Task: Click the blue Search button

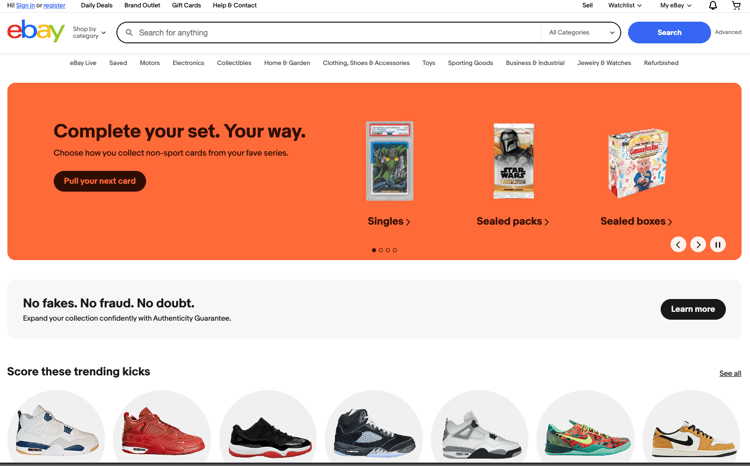Action: pos(669,33)
